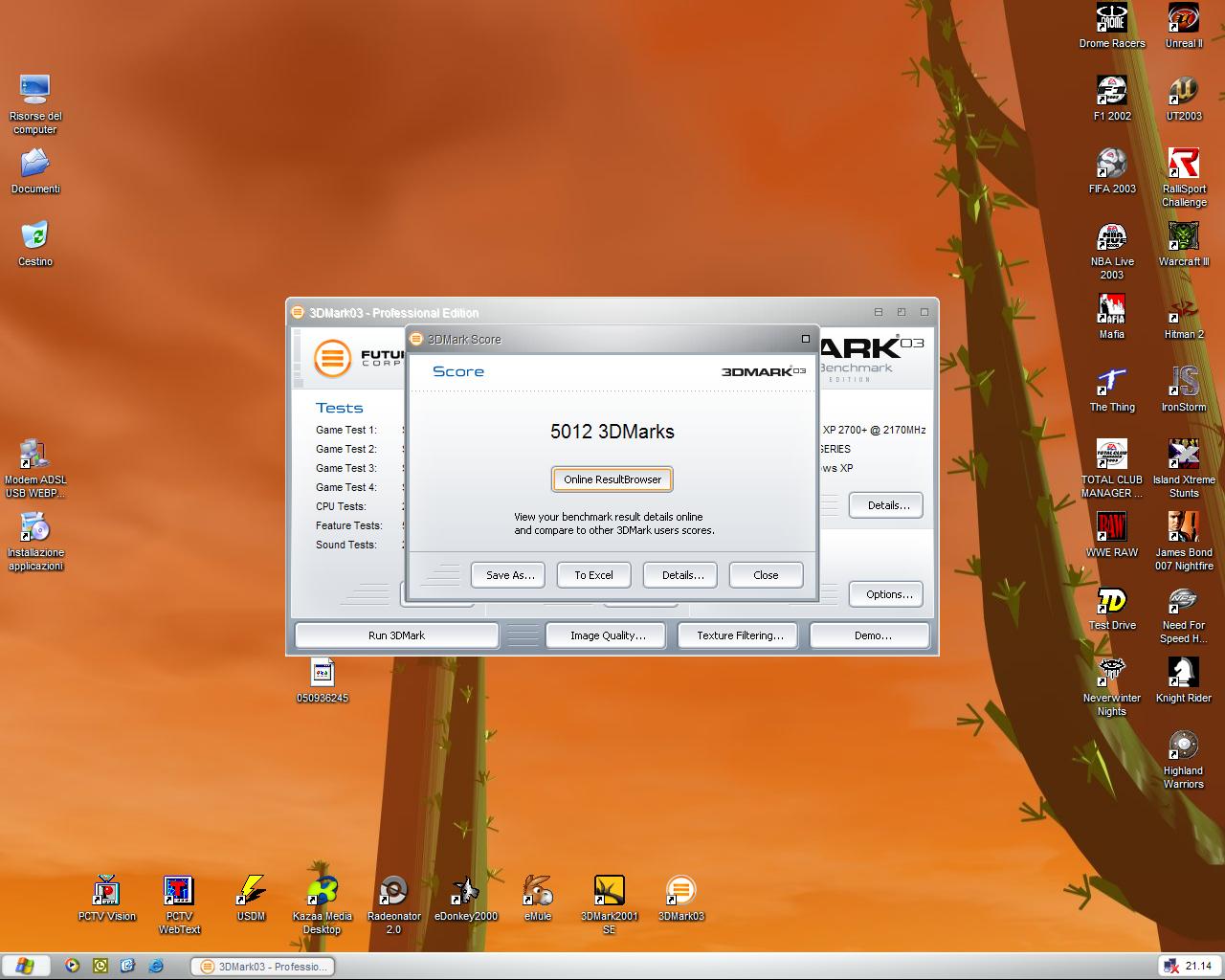Launch the eDonkey2000 shortcut
1225x980 pixels.
pyautogui.click(x=465, y=899)
